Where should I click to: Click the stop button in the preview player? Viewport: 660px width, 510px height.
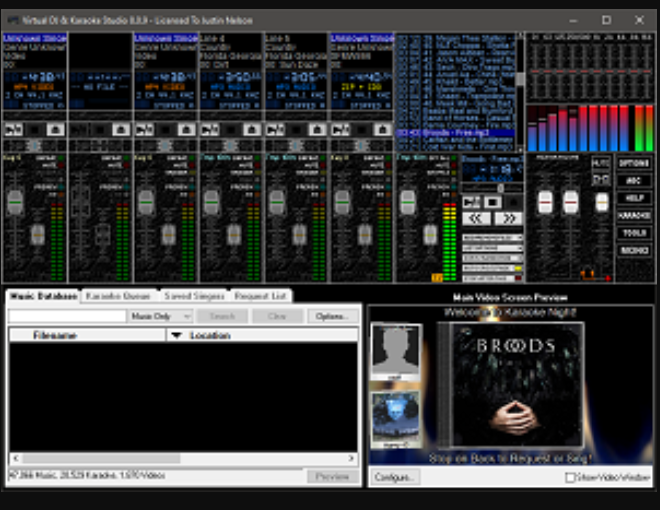pos(493,202)
